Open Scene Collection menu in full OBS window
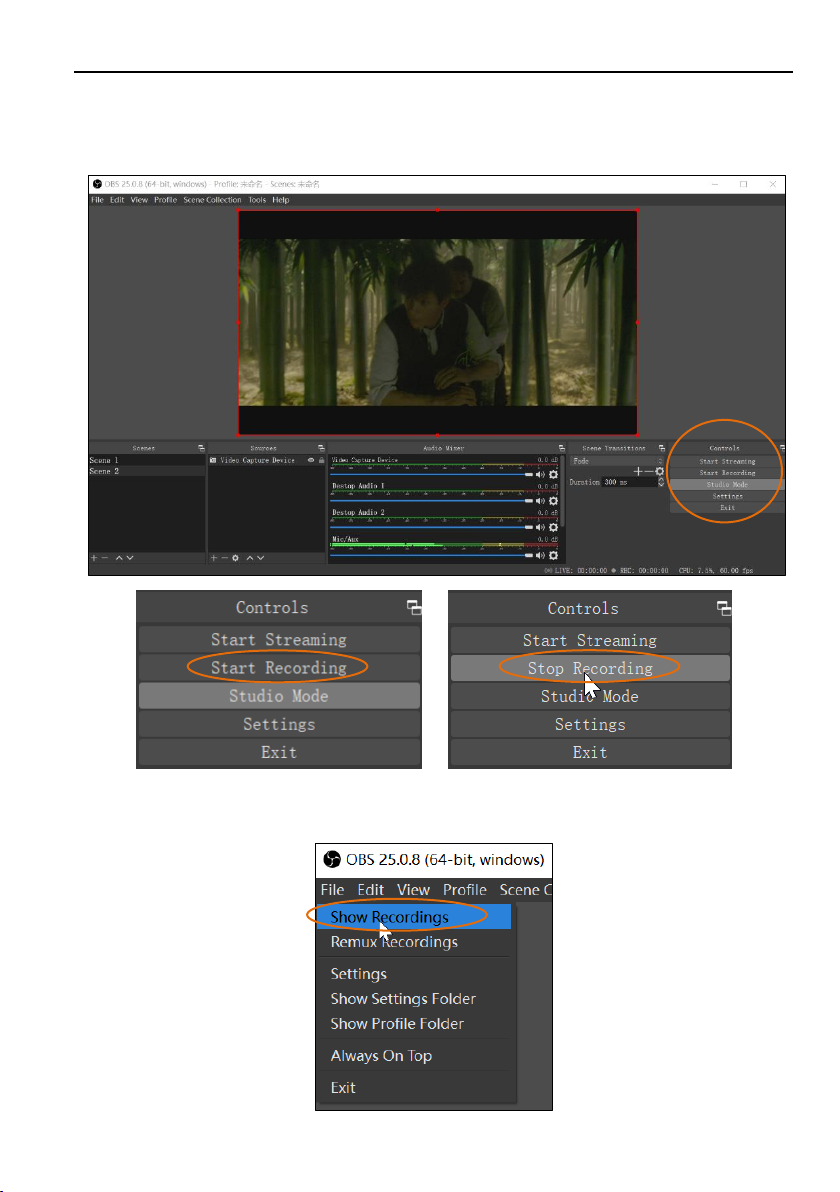 pos(212,200)
